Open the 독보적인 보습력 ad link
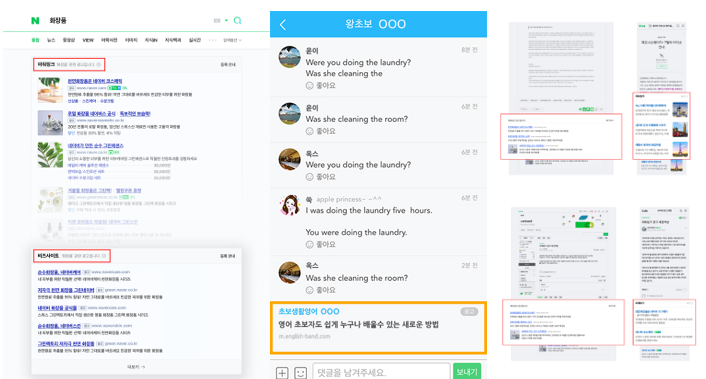The width and height of the screenshot is (706, 379). (135, 114)
